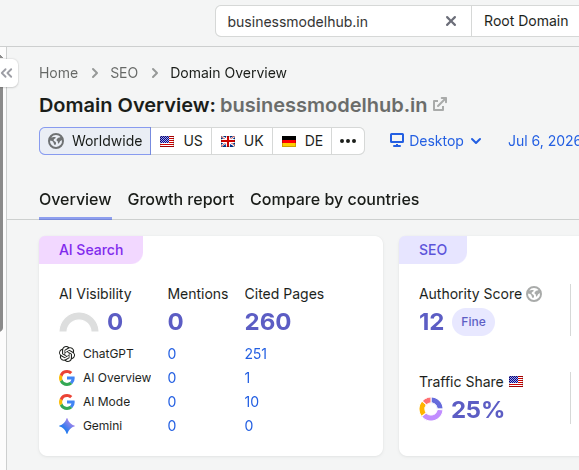Open the Jul 6 date picker
This screenshot has height=470, width=579.
coord(544,141)
